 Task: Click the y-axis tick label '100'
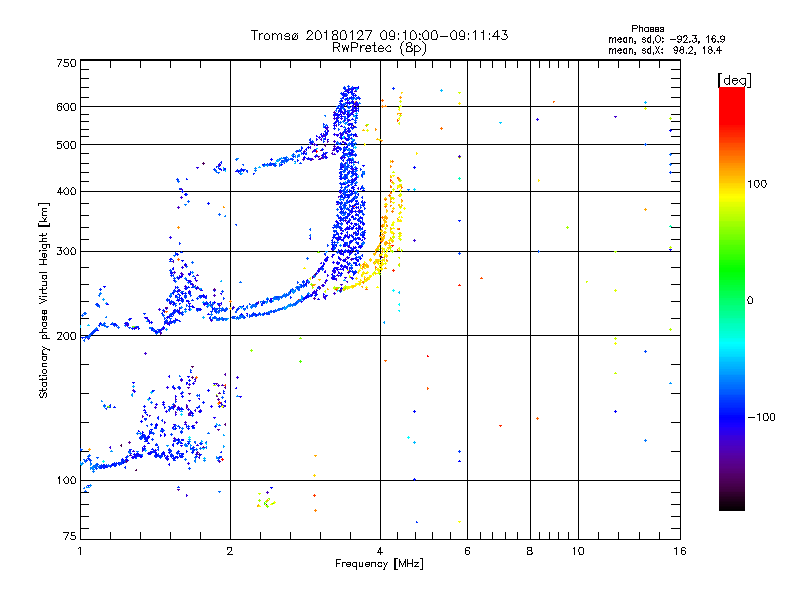[x=66, y=481]
